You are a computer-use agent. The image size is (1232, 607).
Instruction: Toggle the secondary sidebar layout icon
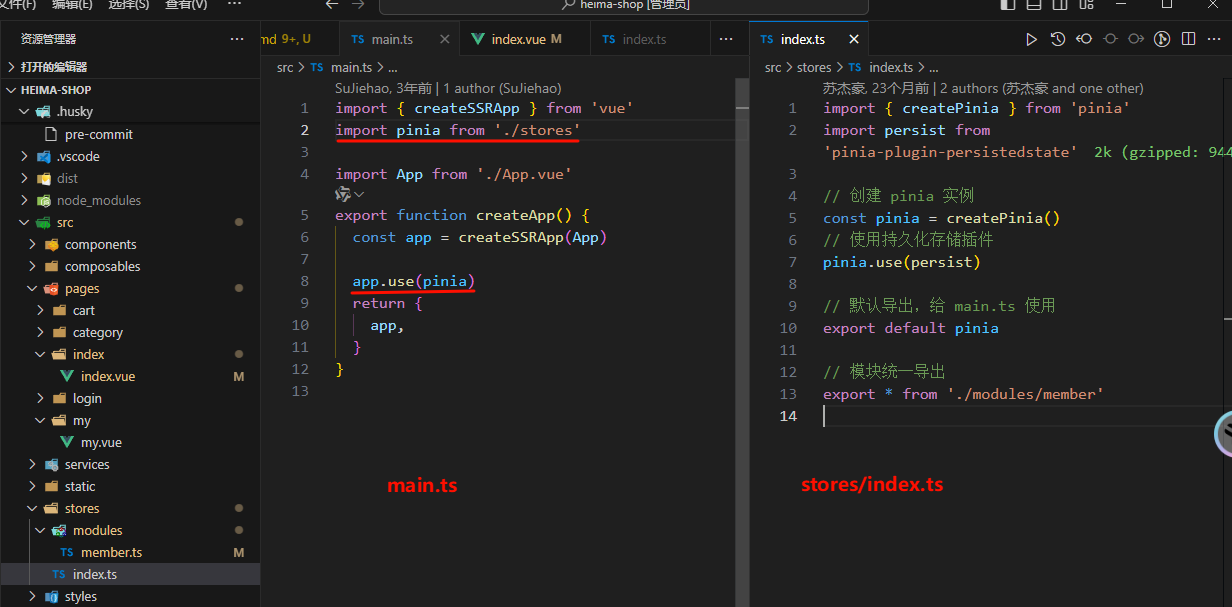click(1061, 5)
